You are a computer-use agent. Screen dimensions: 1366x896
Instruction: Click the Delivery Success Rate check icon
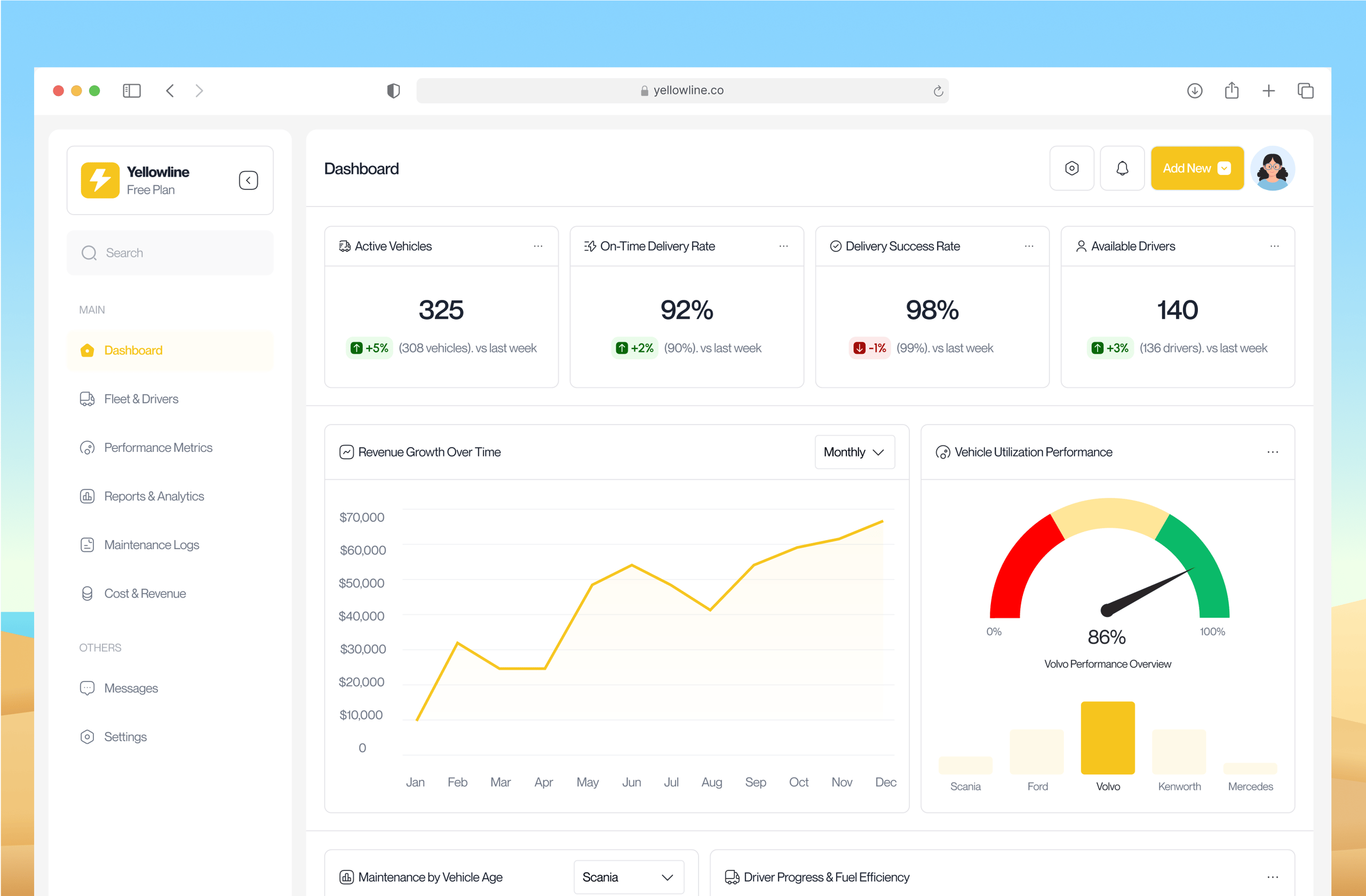click(836, 246)
